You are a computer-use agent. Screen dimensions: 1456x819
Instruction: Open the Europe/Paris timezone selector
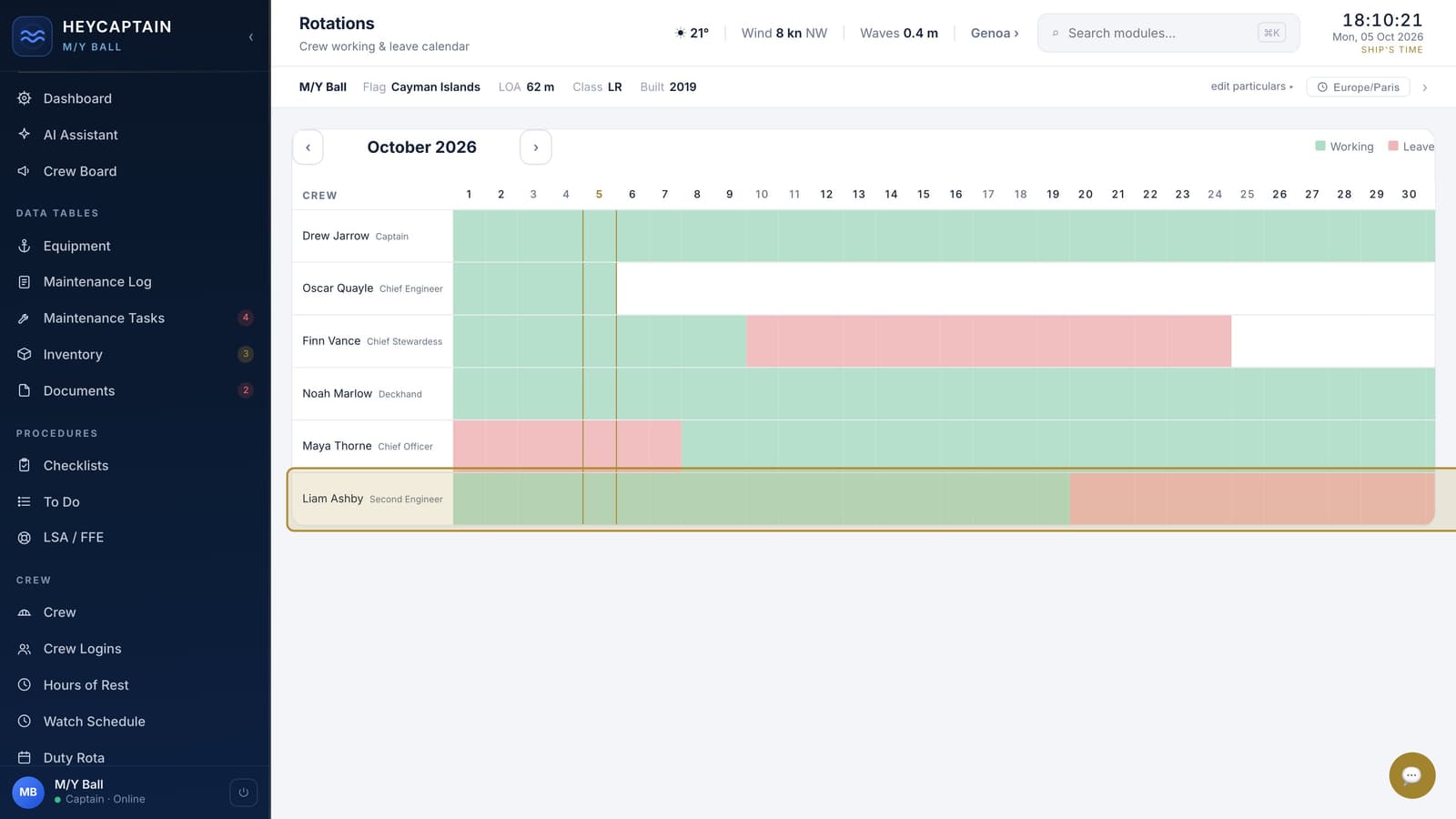tap(1359, 87)
